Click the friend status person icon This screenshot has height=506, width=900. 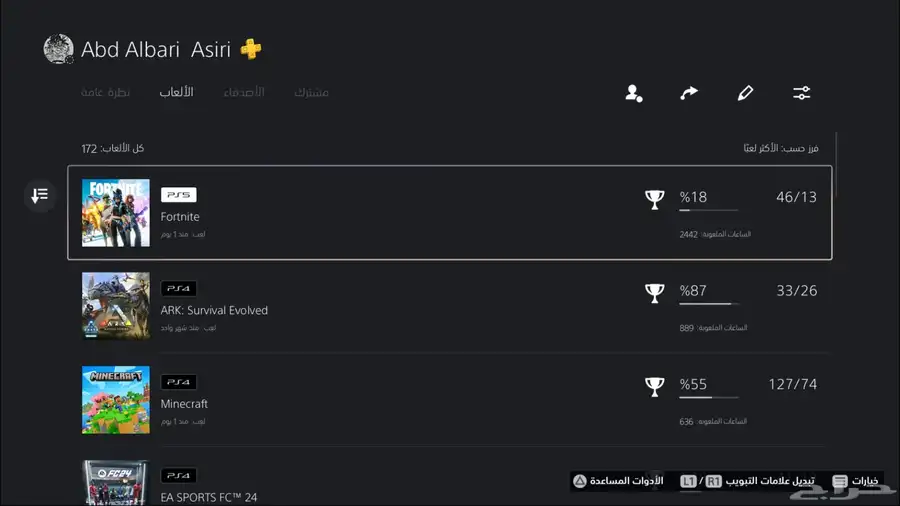click(x=634, y=93)
